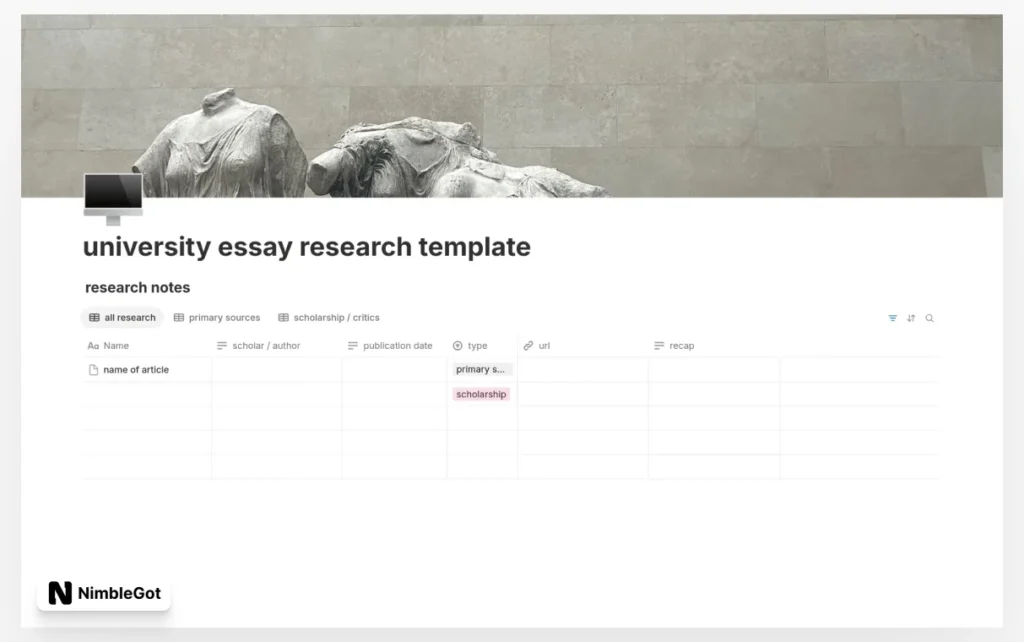1024x642 pixels.
Task: Click recap cell in the 'name of article' row
Action: coord(714,370)
